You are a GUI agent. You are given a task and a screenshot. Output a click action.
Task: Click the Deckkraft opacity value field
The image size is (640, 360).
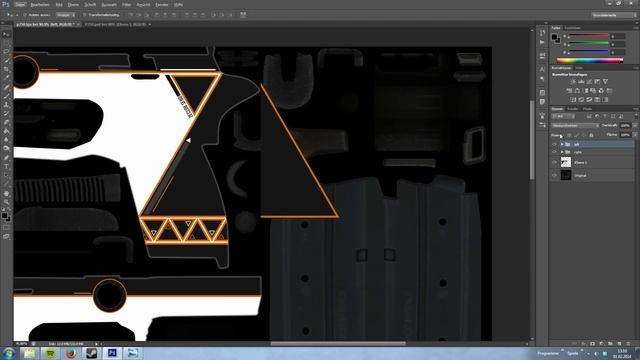(x=624, y=126)
